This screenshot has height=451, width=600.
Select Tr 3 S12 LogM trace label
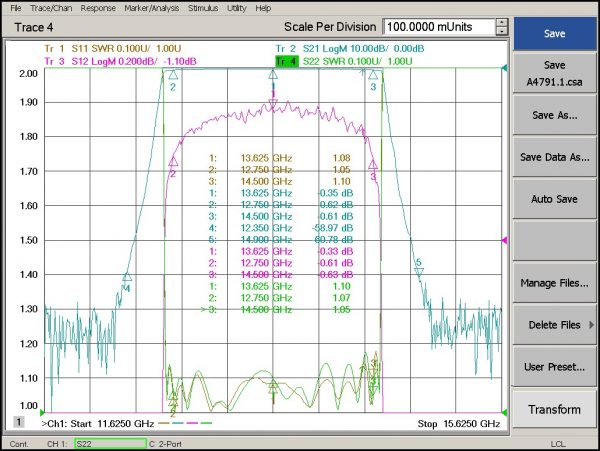tap(120, 61)
